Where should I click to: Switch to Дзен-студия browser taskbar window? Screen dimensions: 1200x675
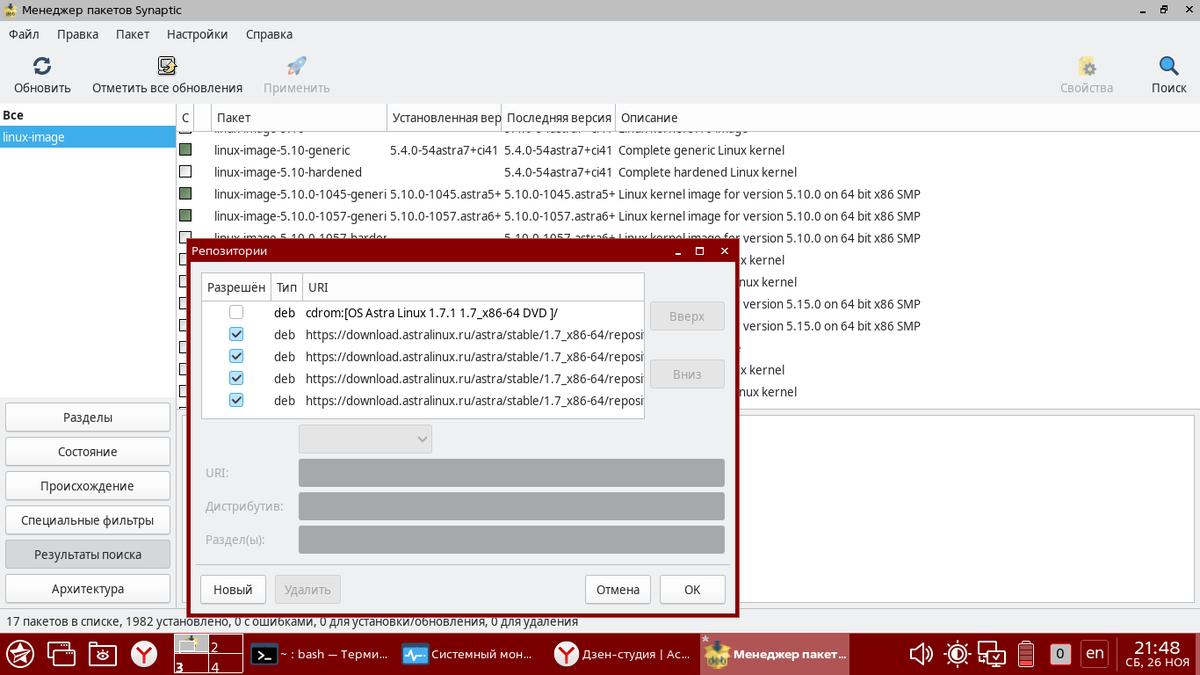tap(622, 655)
